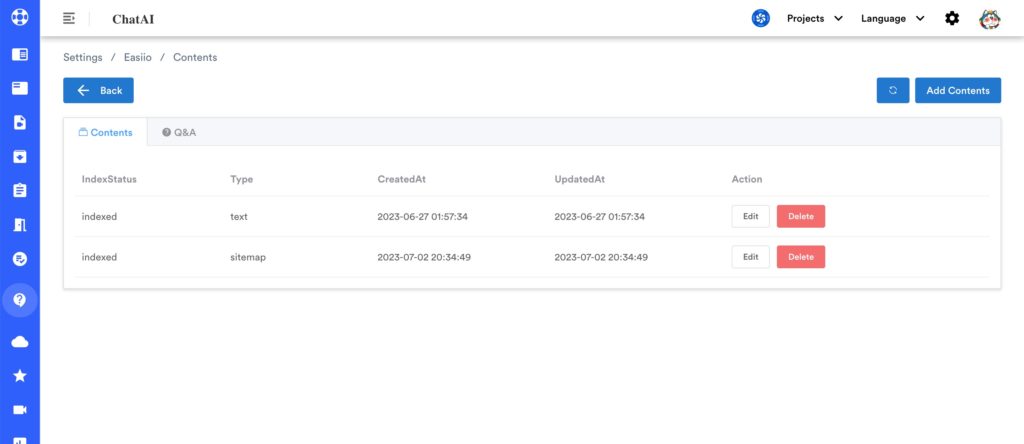This screenshot has width=1024, height=444.
Task: Expand the Projects dropdown
Action: coord(814,18)
